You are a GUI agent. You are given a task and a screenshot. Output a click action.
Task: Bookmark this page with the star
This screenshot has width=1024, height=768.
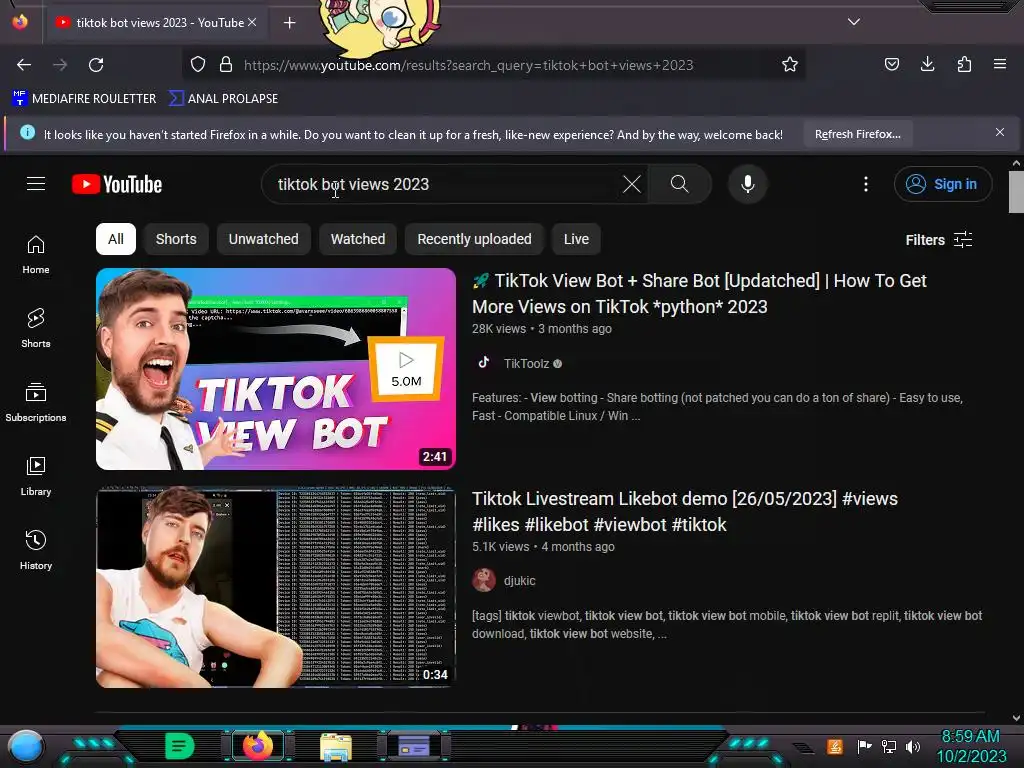[x=790, y=65]
